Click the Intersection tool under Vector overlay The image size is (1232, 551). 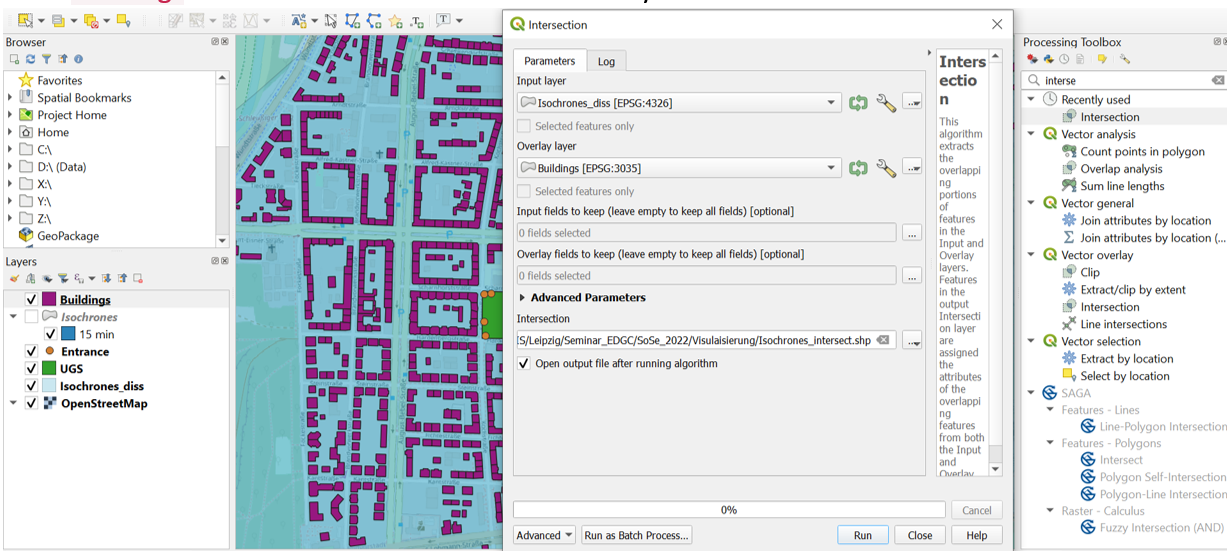pyautogui.click(x=1109, y=307)
